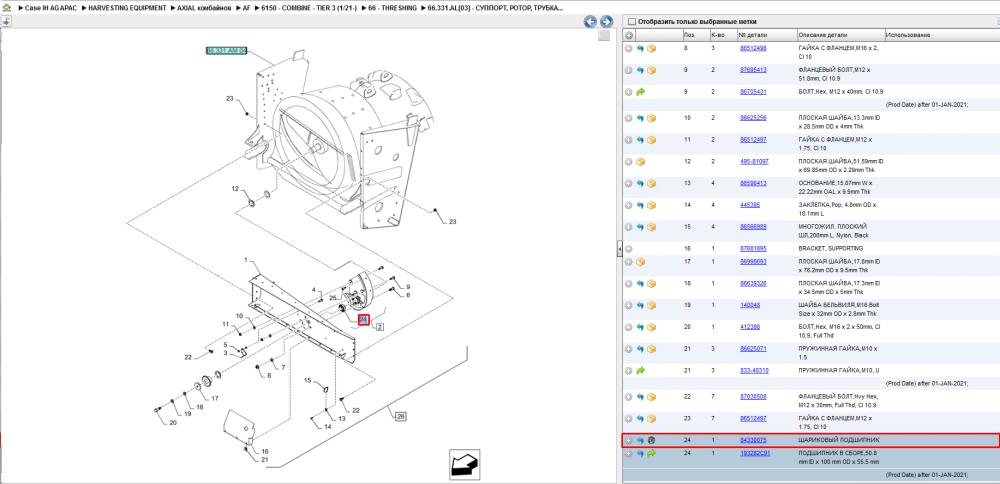Expand the row for part 86512498
Image resolution: width=1000 pixels, height=484 pixels.
point(629,48)
